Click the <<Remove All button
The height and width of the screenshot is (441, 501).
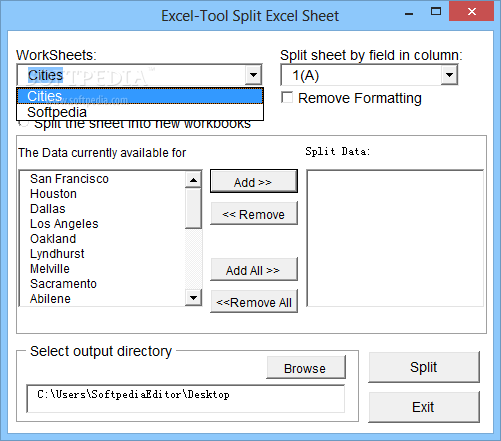pos(254,301)
